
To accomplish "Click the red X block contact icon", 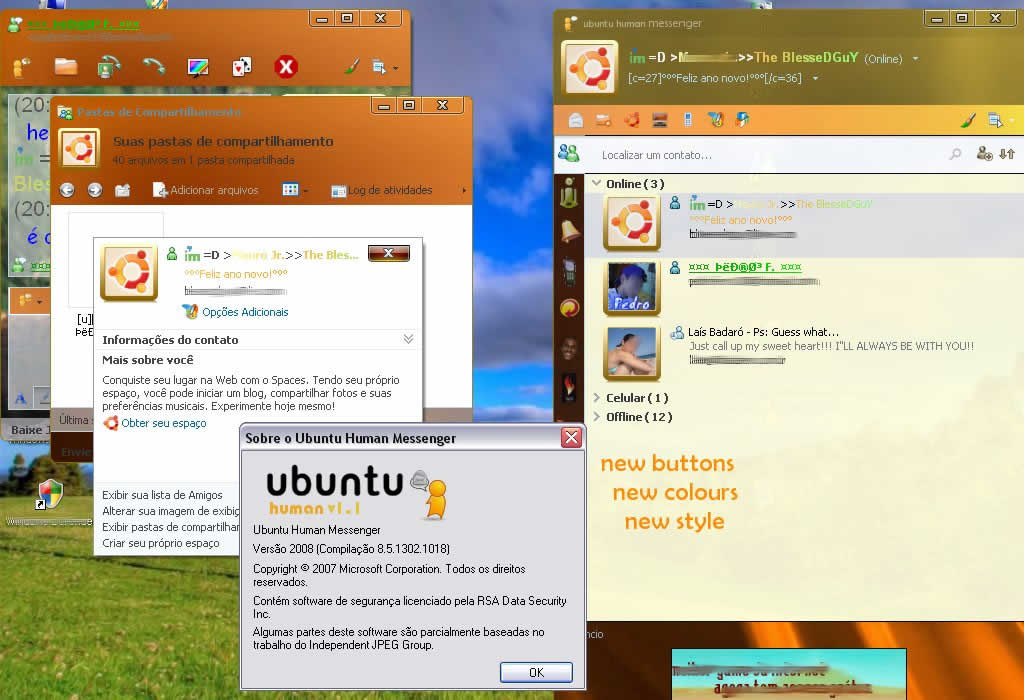I will [285, 67].
